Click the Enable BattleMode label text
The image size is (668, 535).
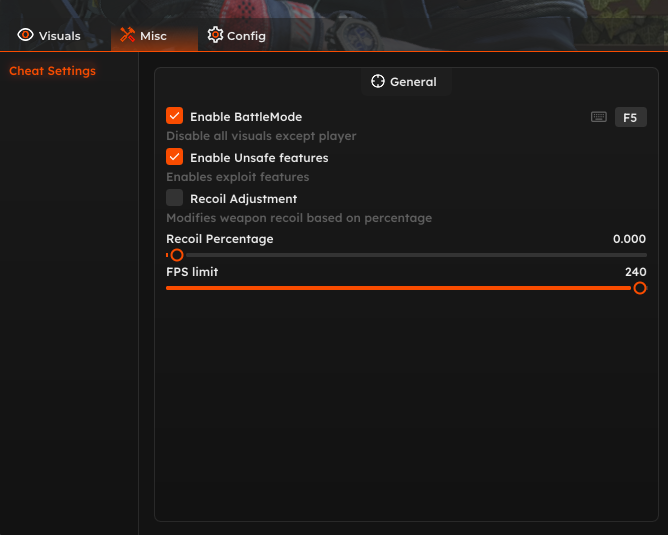246,117
